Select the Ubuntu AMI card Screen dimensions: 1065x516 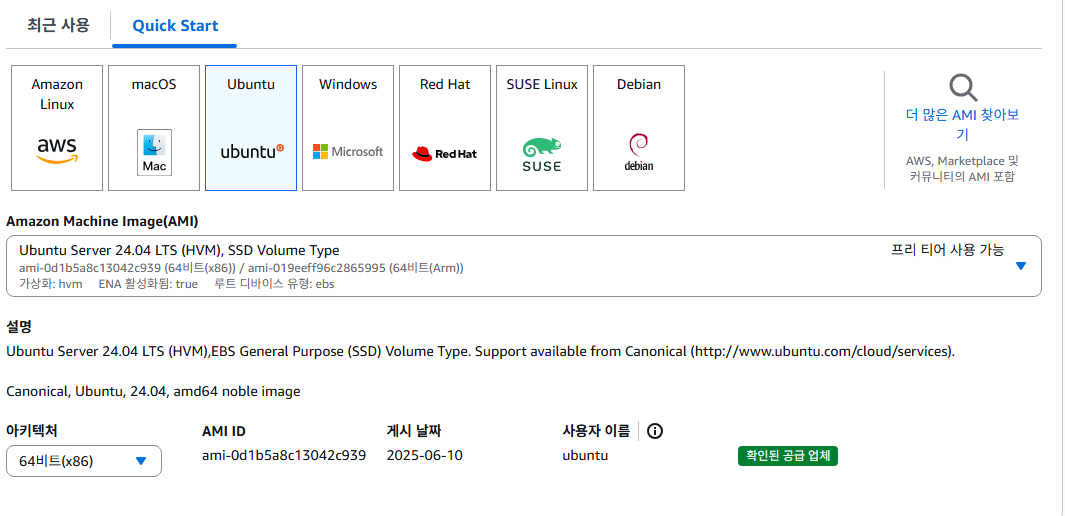pos(251,128)
